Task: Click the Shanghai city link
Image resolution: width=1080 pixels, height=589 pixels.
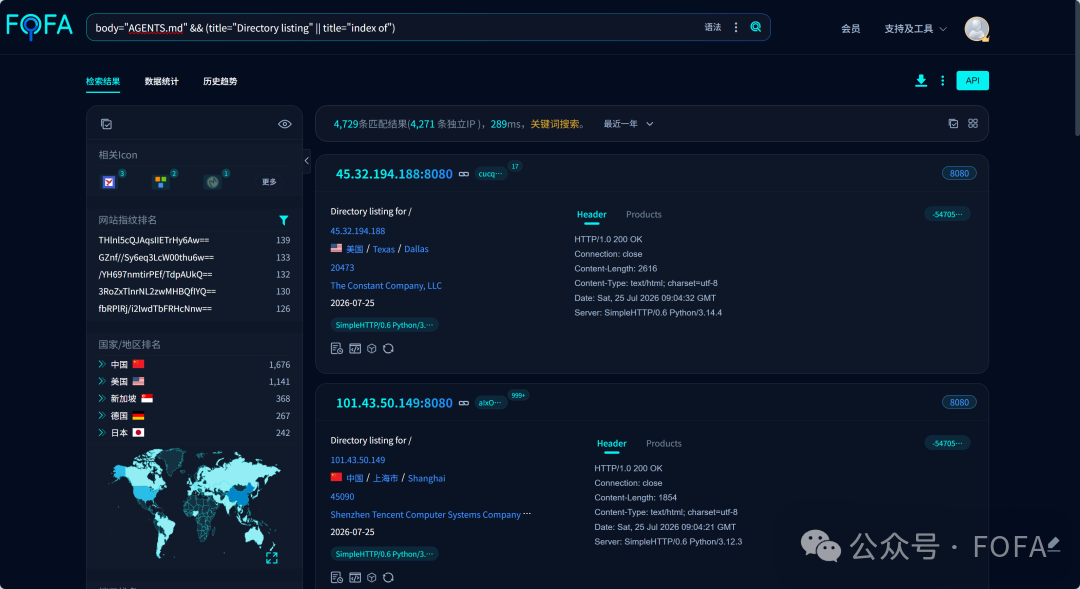Action: tap(426, 479)
